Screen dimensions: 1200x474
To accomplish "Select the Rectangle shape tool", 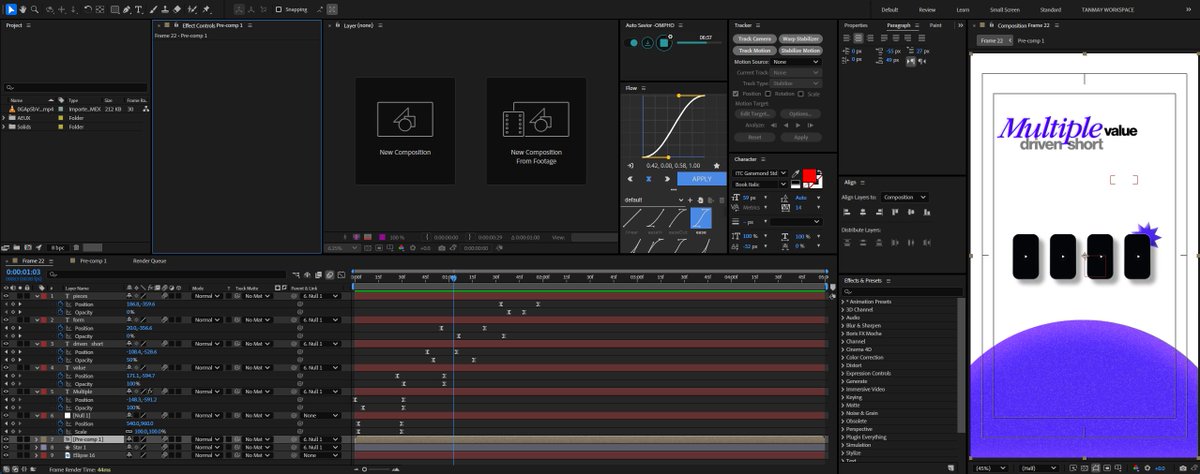I will 115,10.
